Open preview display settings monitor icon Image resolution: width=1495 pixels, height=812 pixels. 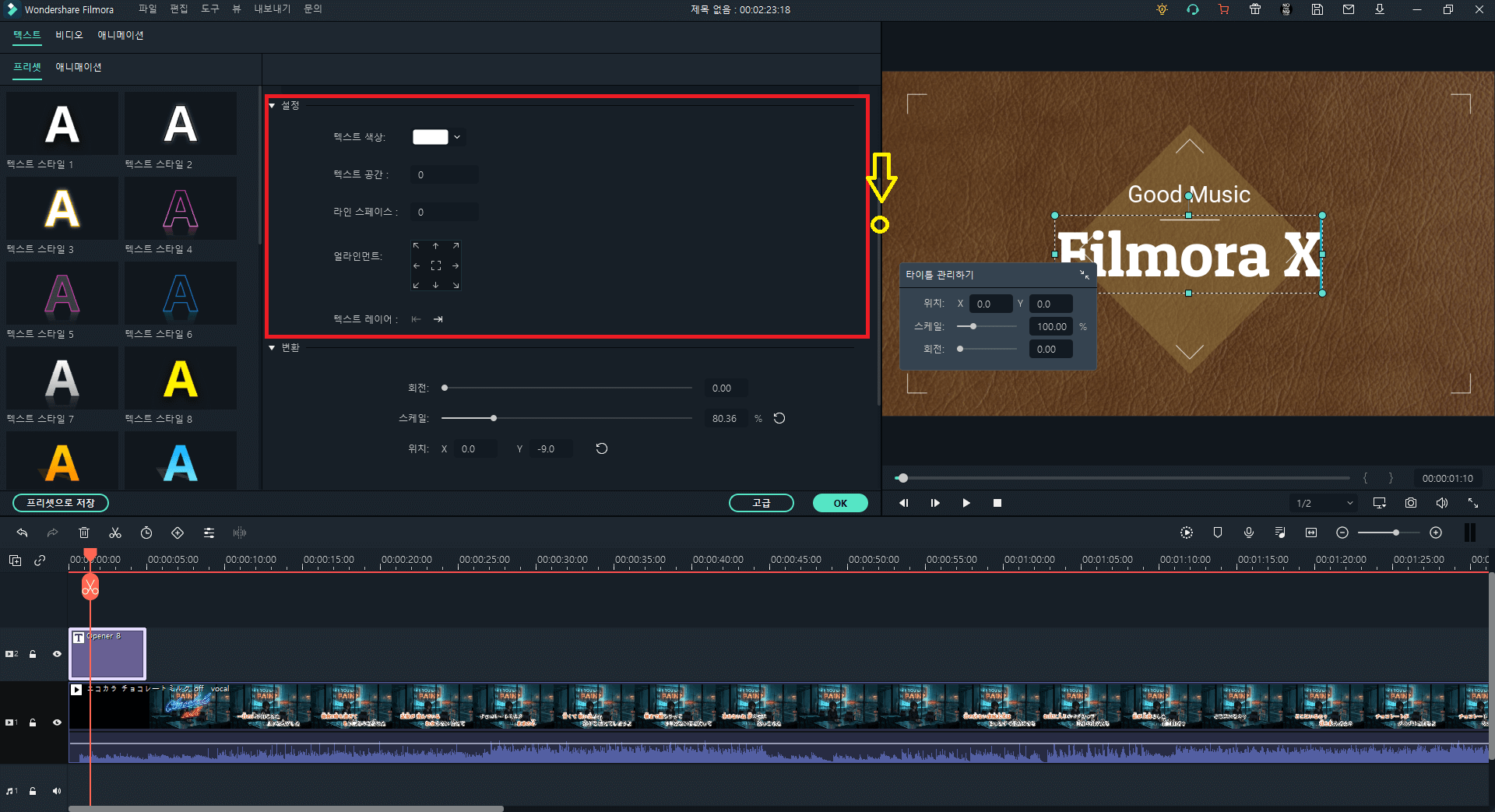click(1380, 503)
